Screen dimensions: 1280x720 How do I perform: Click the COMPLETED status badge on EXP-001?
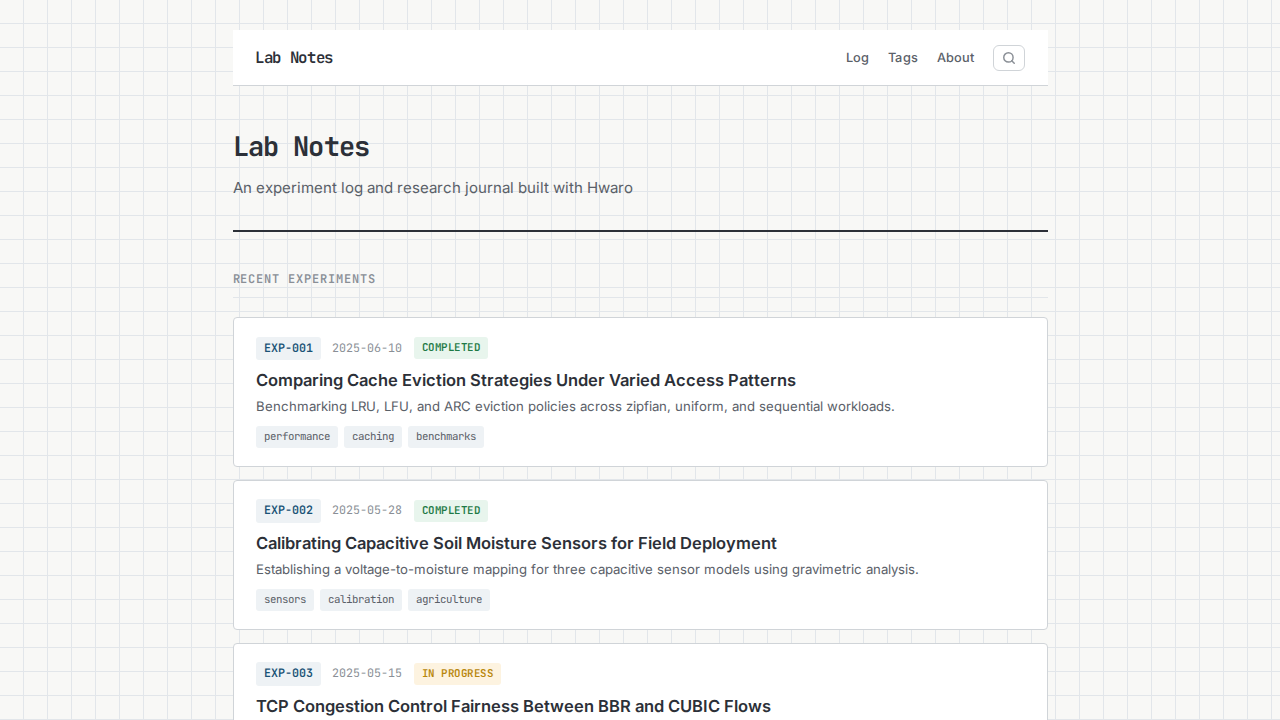tap(451, 348)
